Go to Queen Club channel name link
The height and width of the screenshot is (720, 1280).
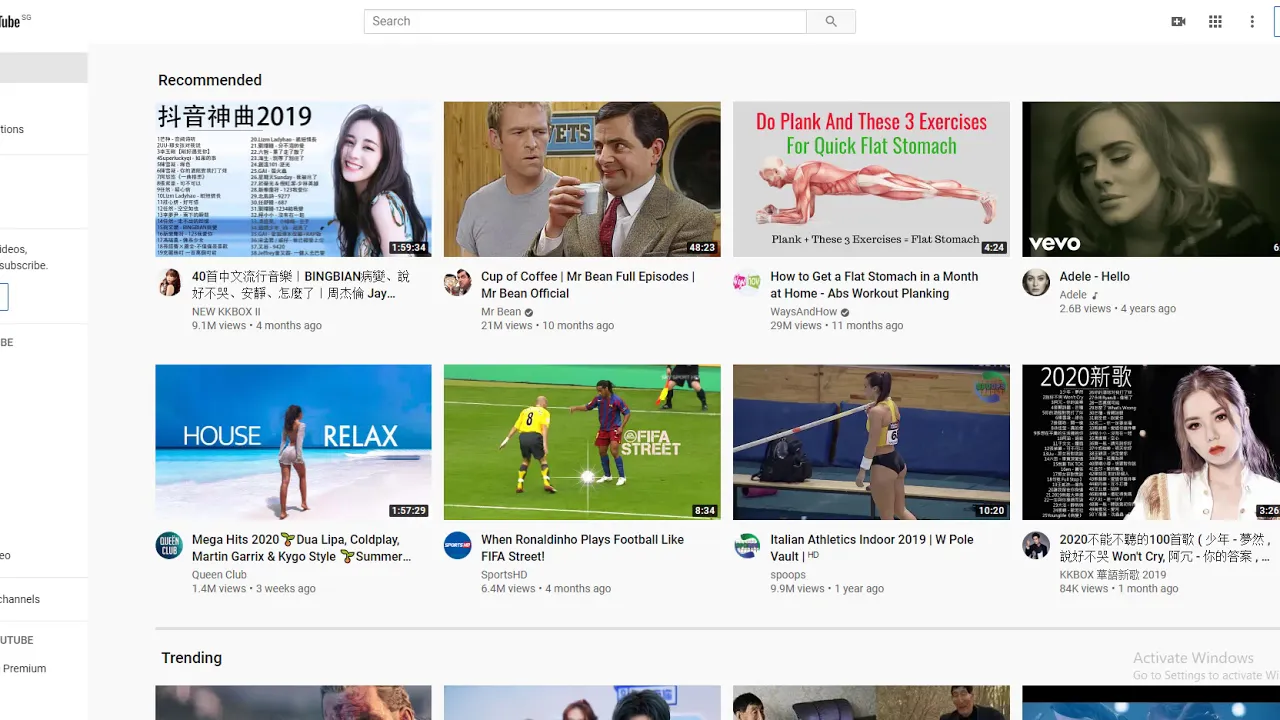click(219, 575)
